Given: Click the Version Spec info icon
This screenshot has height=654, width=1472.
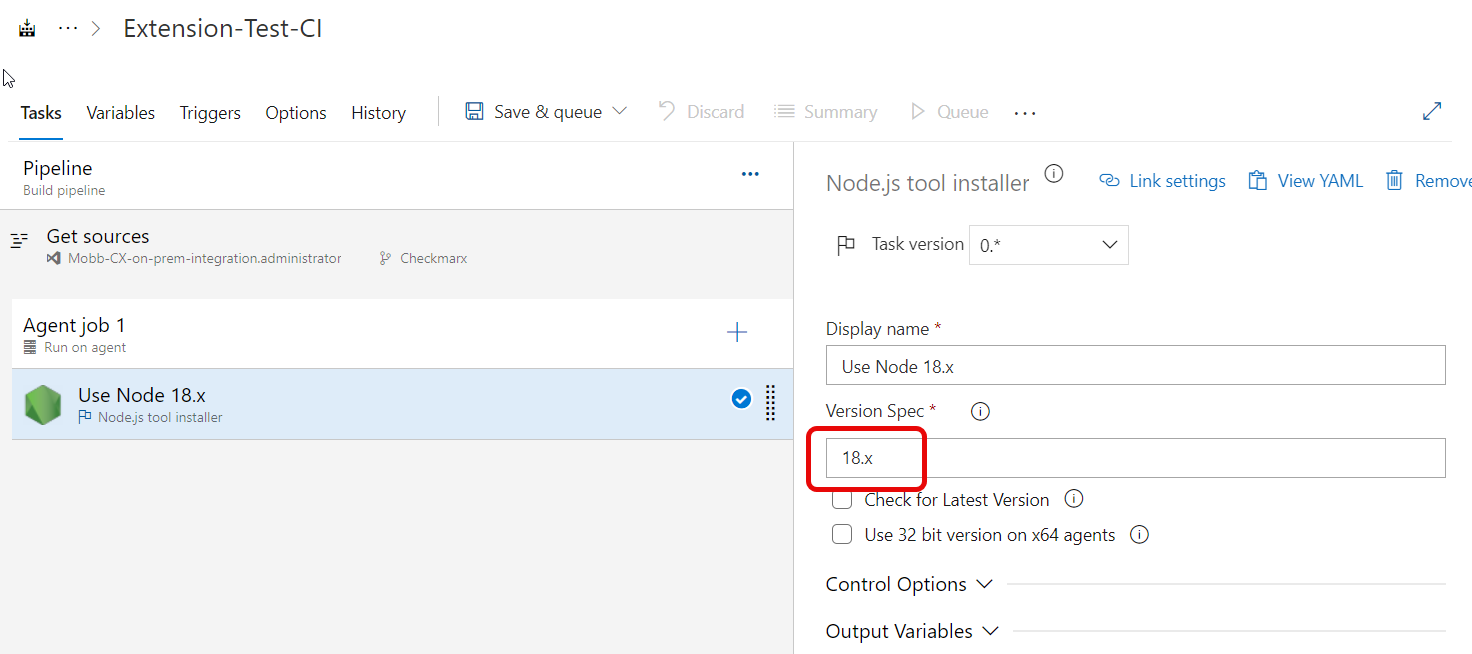Looking at the screenshot, I should coord(980,411).
